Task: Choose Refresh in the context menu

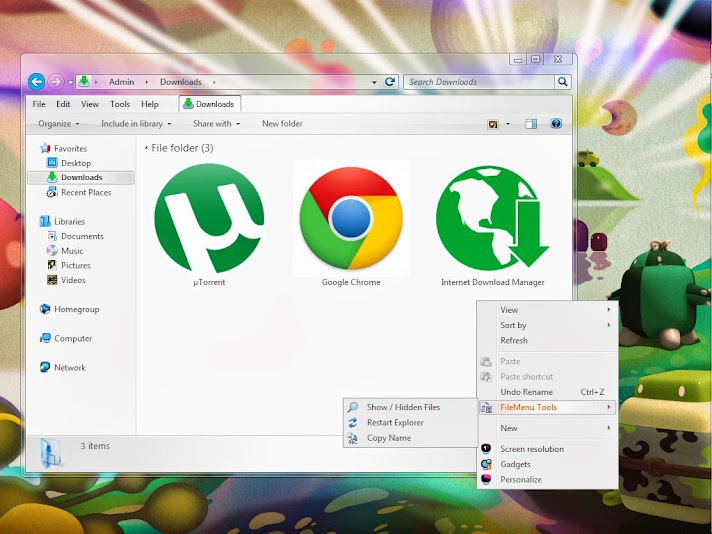Action: tap(547, 341)
